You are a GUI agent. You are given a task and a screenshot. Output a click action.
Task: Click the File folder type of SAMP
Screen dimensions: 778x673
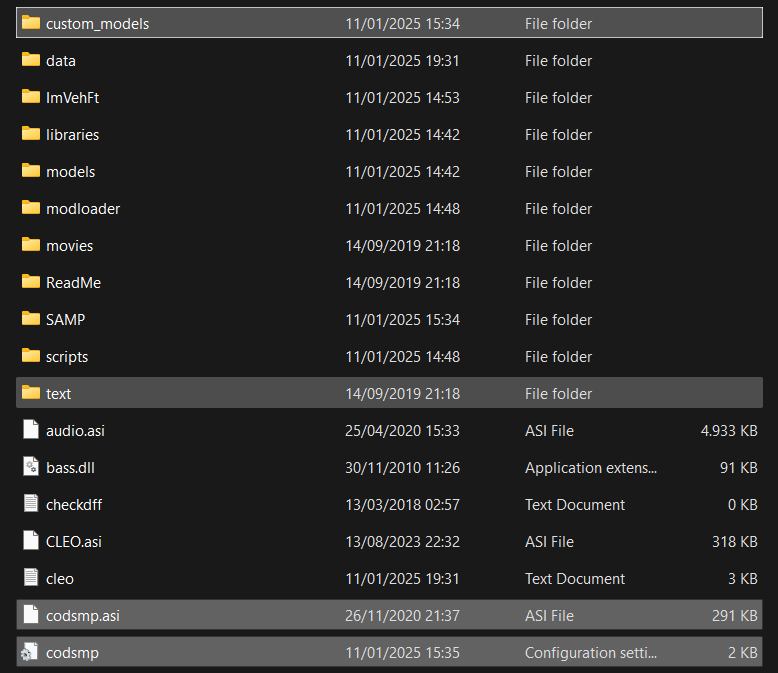(x=558, y=320)
